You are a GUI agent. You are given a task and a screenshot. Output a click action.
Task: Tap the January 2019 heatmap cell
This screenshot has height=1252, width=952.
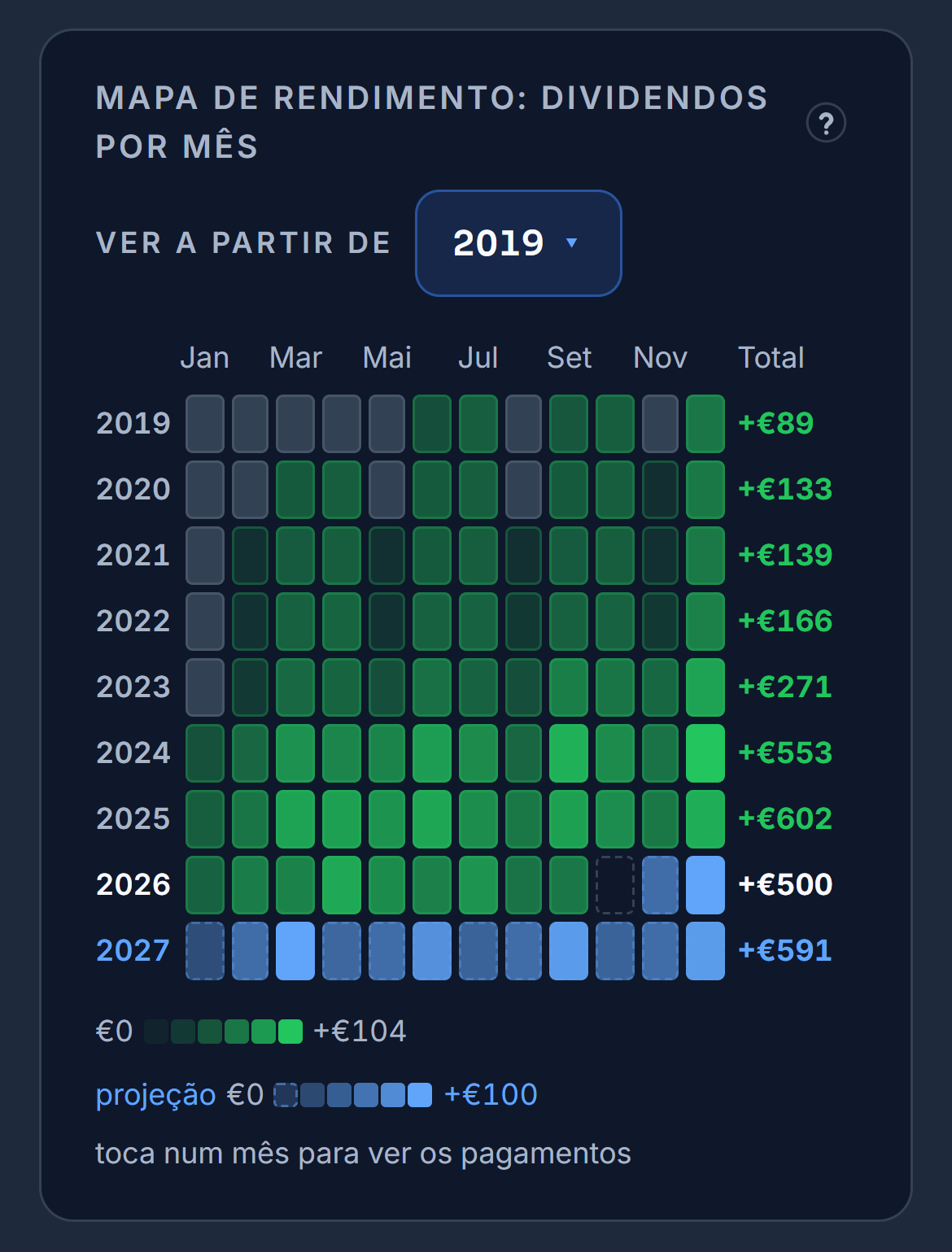click(x=205, y=424)
